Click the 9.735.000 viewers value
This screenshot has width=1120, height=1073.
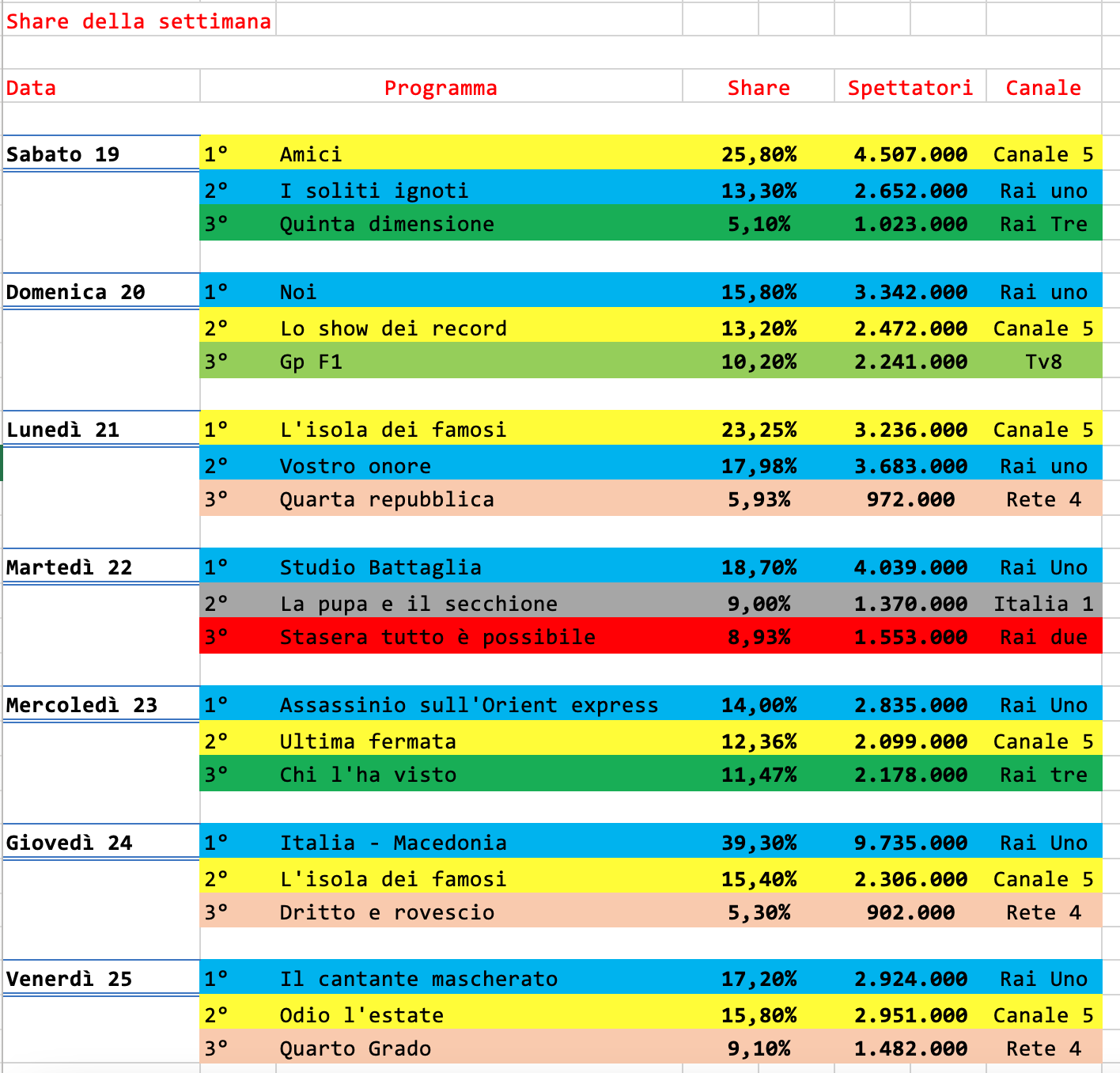[910, 843]
